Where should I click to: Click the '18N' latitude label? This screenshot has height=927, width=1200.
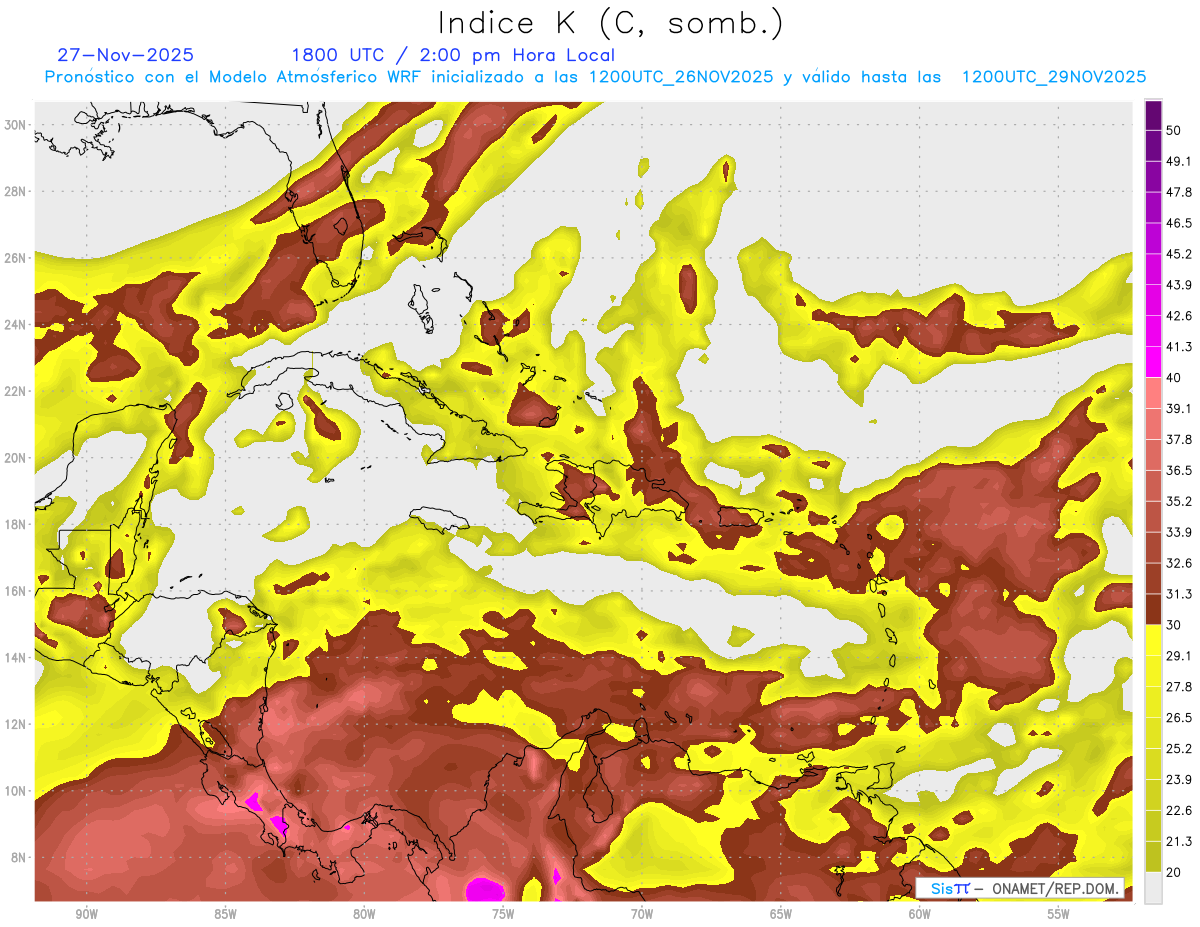pyautogui.click(x=15, y=524)
